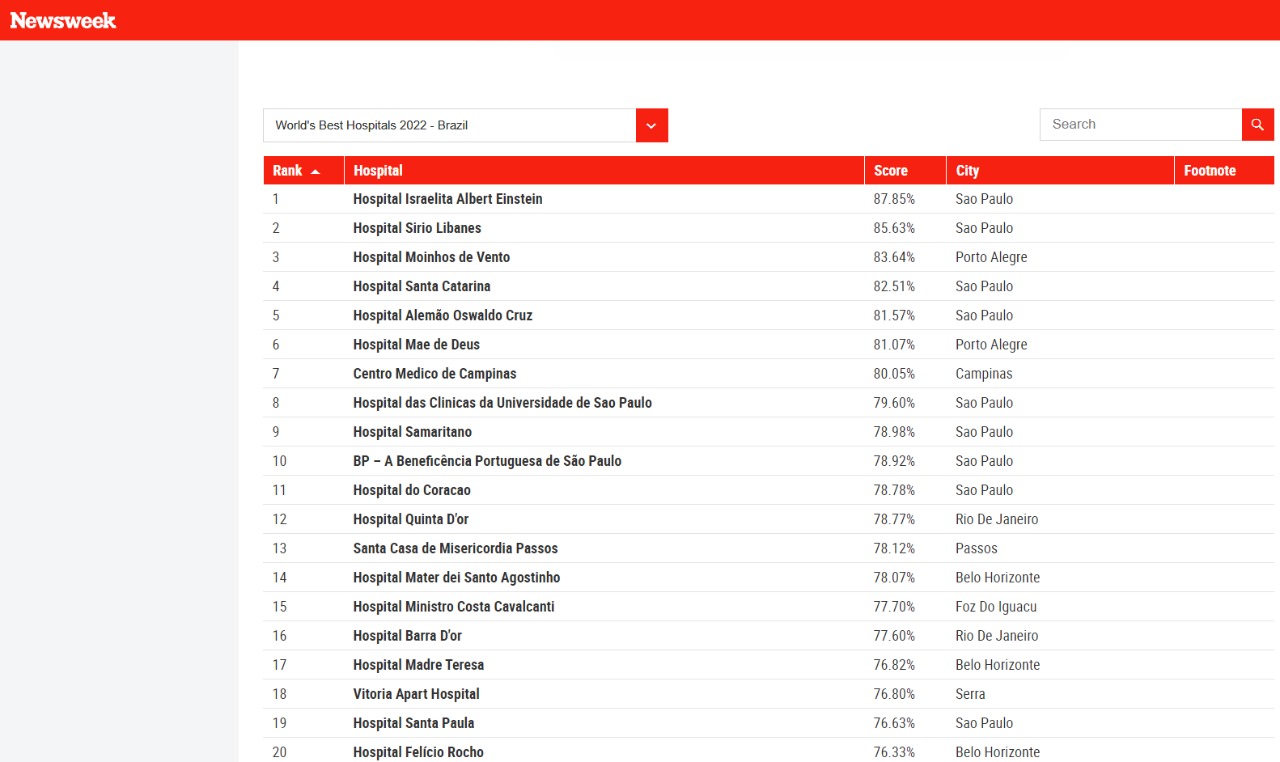Select Santa Casa de Misericordia Passos
This screenshot has height=762, width=1280.
[455, 548]
